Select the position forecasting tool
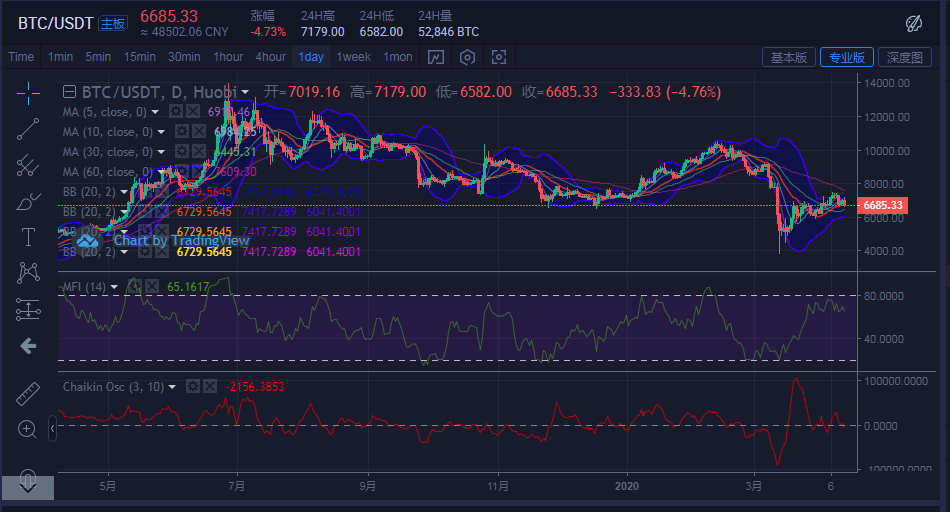 (x=28, y=310)
